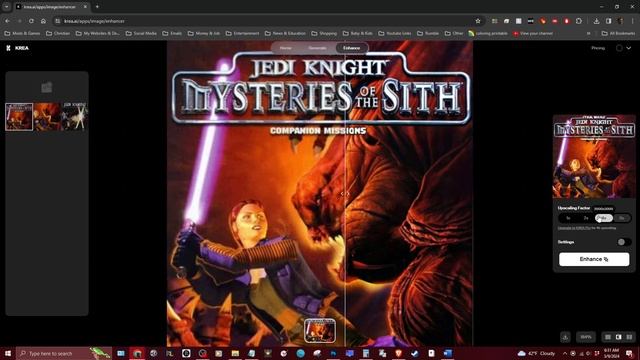
Task: Open the notifications center icon
Action: (x=629, y=353)
